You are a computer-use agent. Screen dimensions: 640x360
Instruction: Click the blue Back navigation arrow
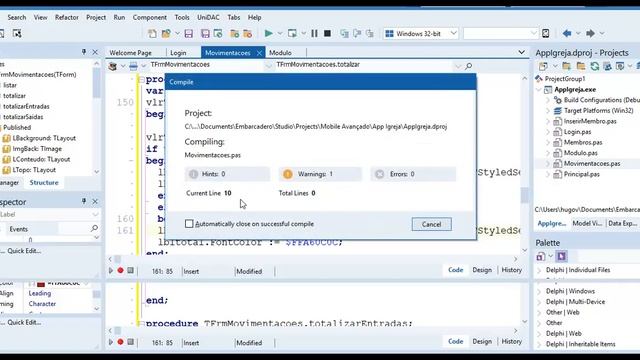pos(567,33)
